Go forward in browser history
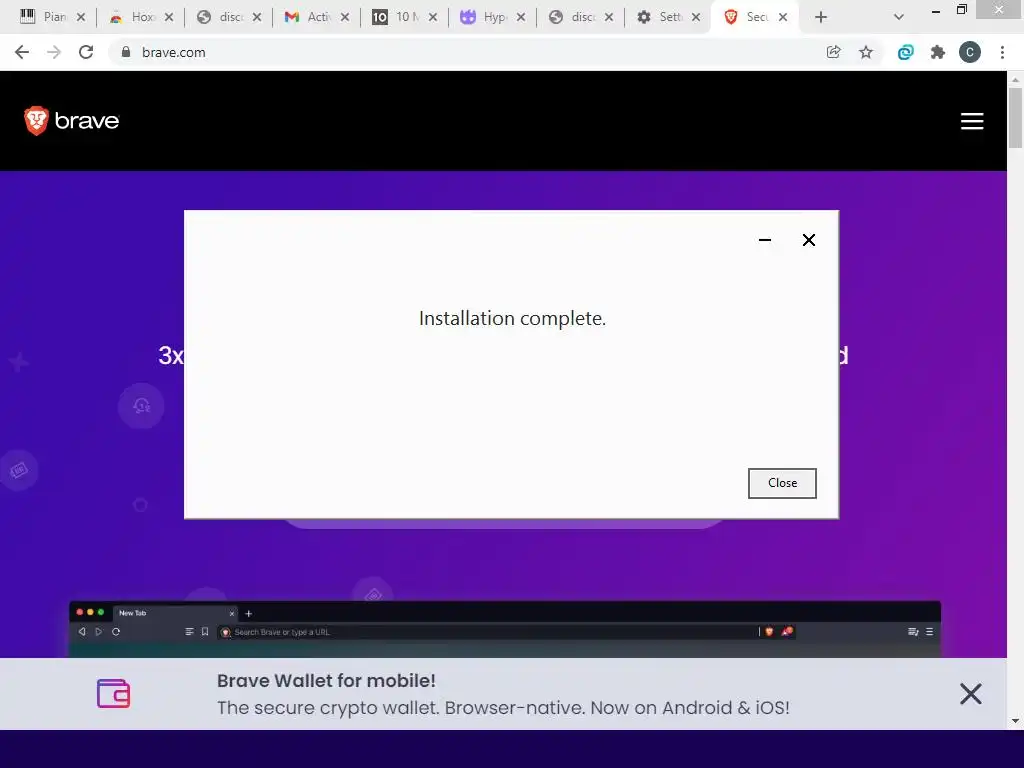This screenshot has width=1024, height=768. point(54,52)
